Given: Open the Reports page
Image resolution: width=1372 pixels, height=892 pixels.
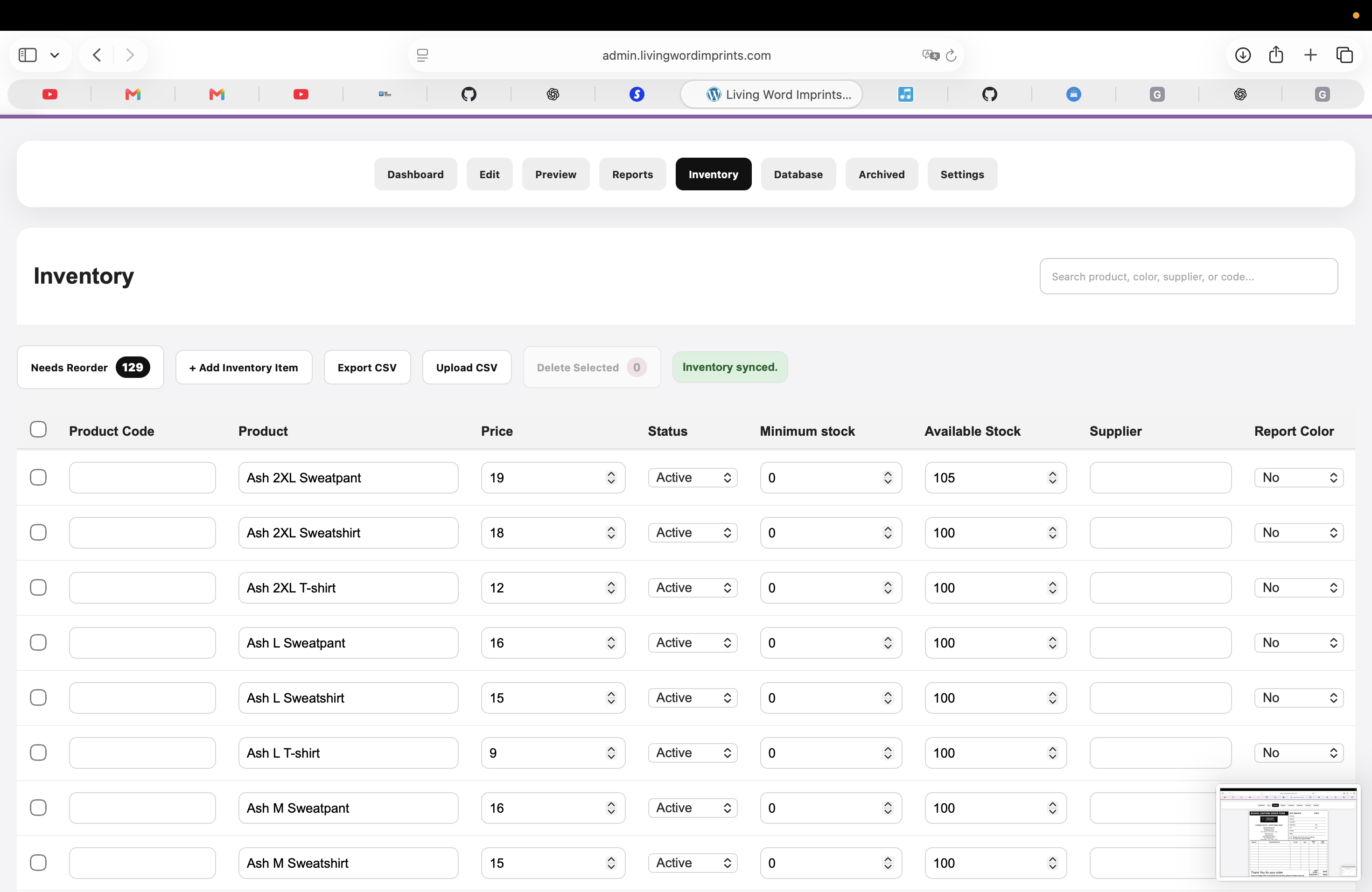Looking at the screenshot, I should click(x=632, y=174).
